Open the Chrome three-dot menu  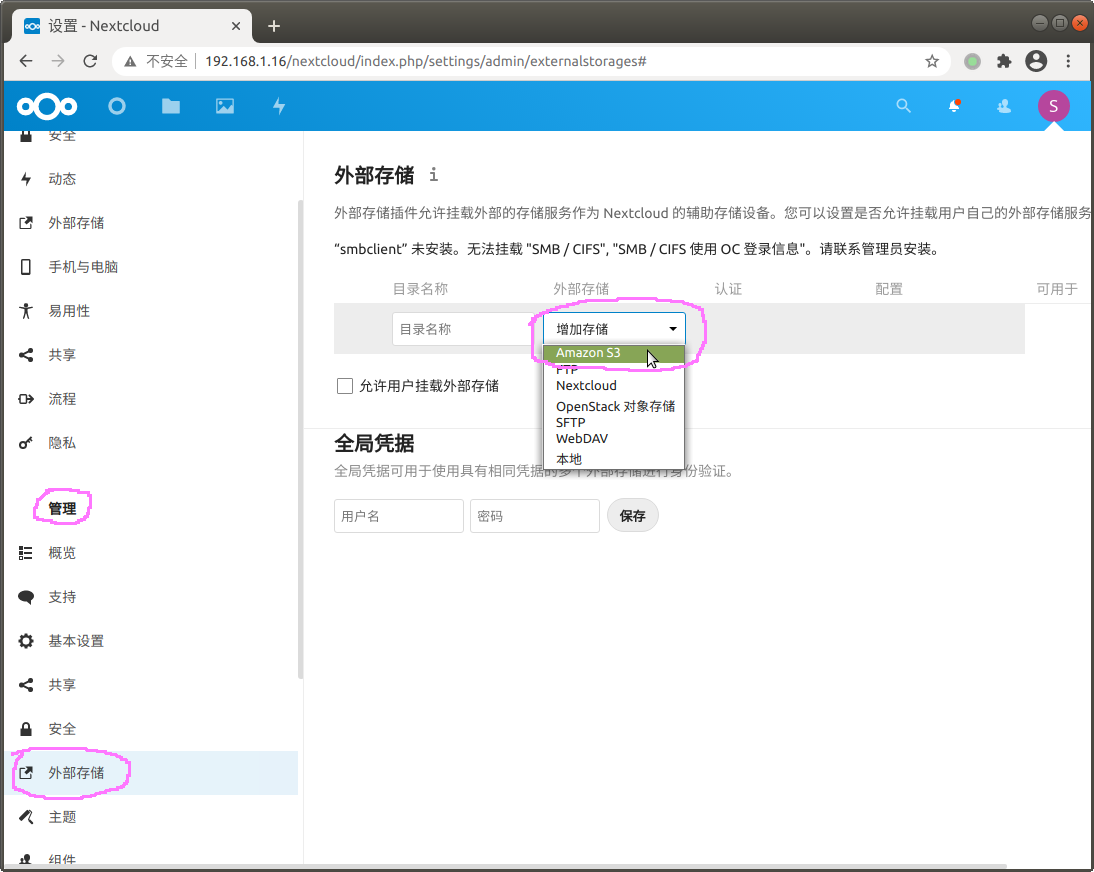[x=1068, y=61]
